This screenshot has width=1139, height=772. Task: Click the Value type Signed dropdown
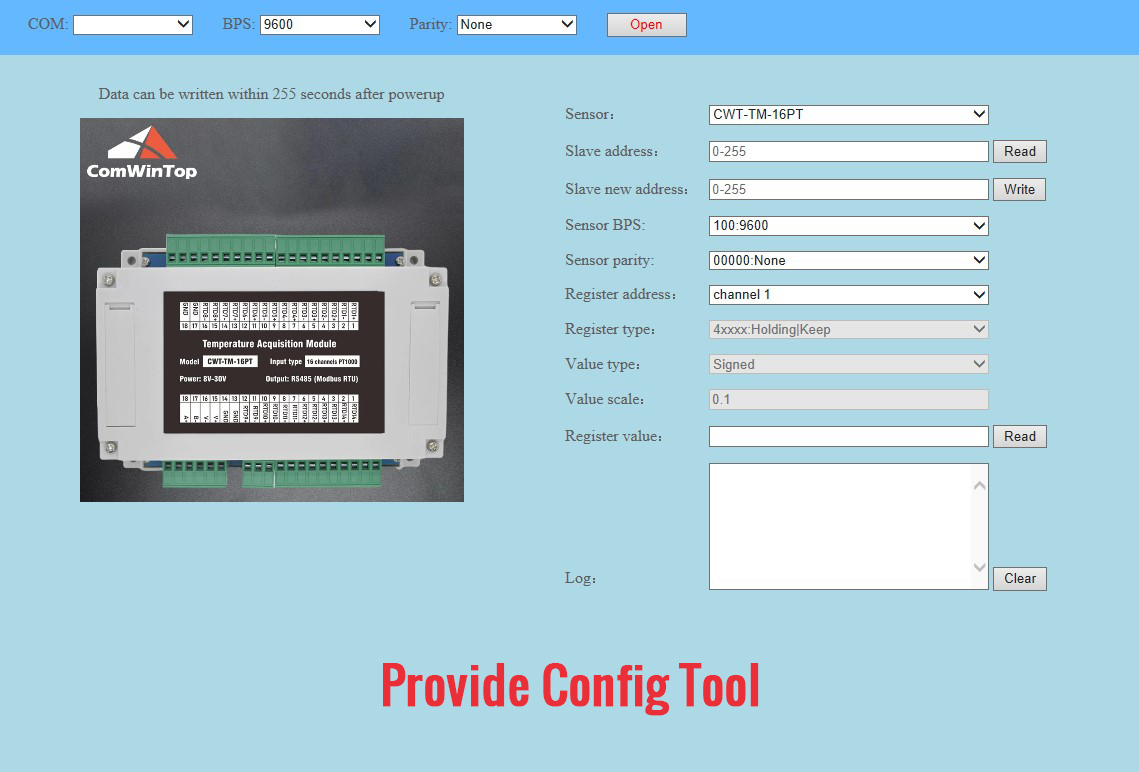click(x=848, y=364)
